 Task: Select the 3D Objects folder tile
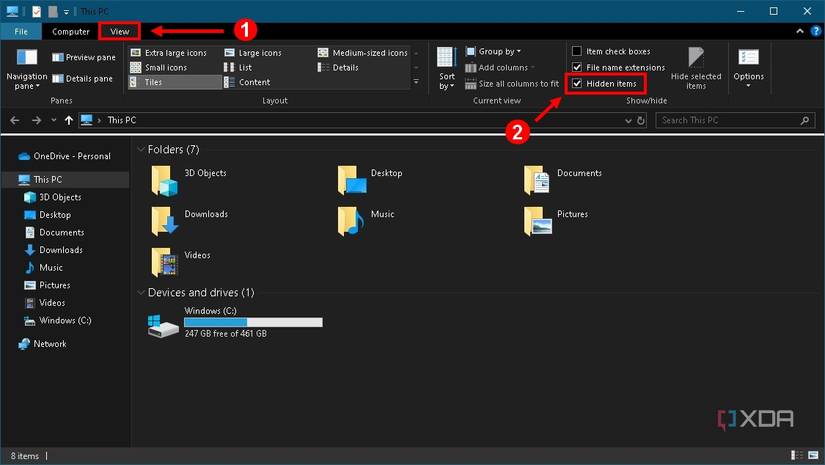point(189,180)
